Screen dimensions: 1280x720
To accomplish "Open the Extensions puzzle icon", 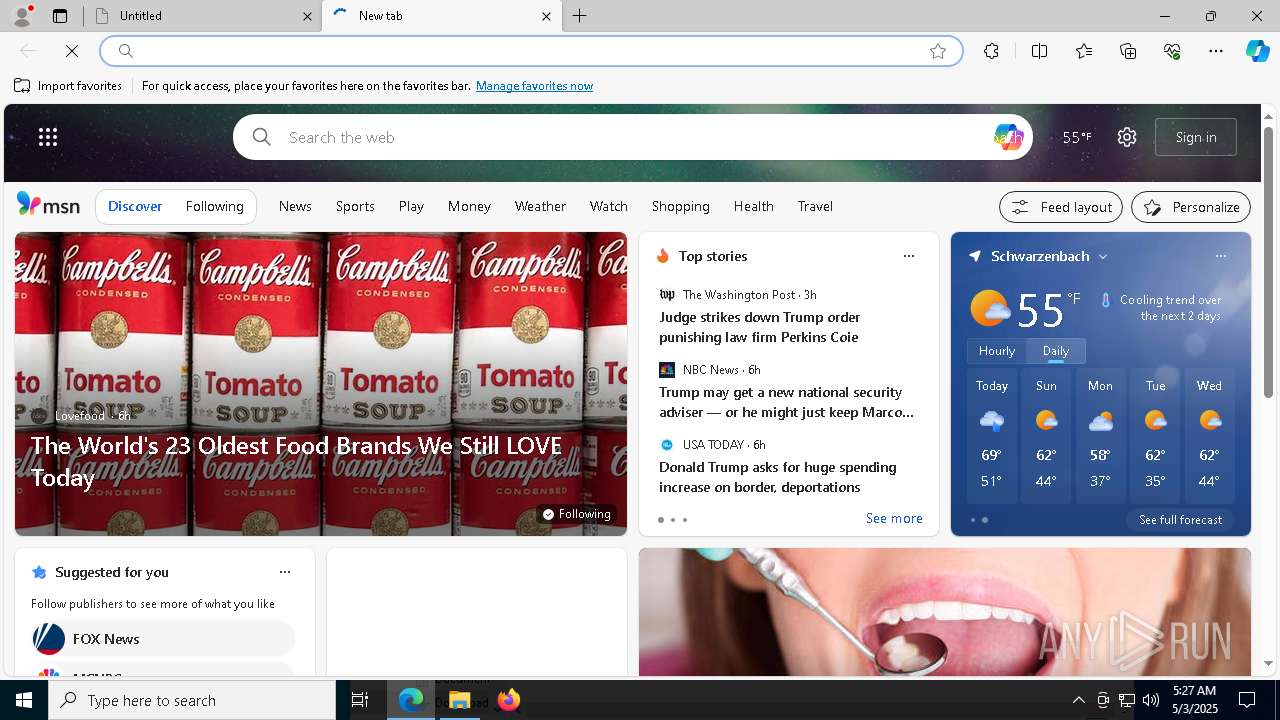I will pyautogui.click(x=991, y=51).
